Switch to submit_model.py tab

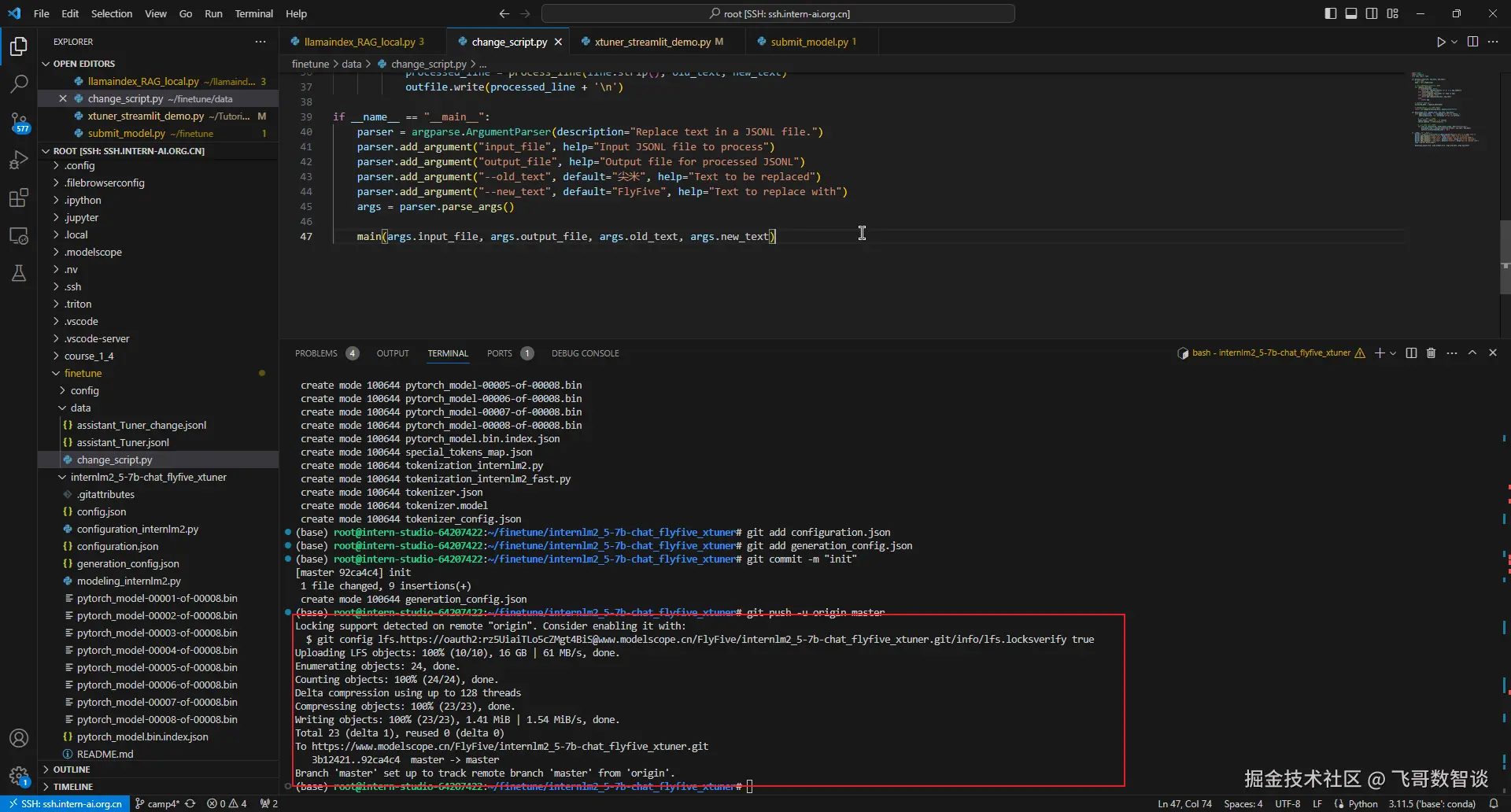[x=809, y=42]
